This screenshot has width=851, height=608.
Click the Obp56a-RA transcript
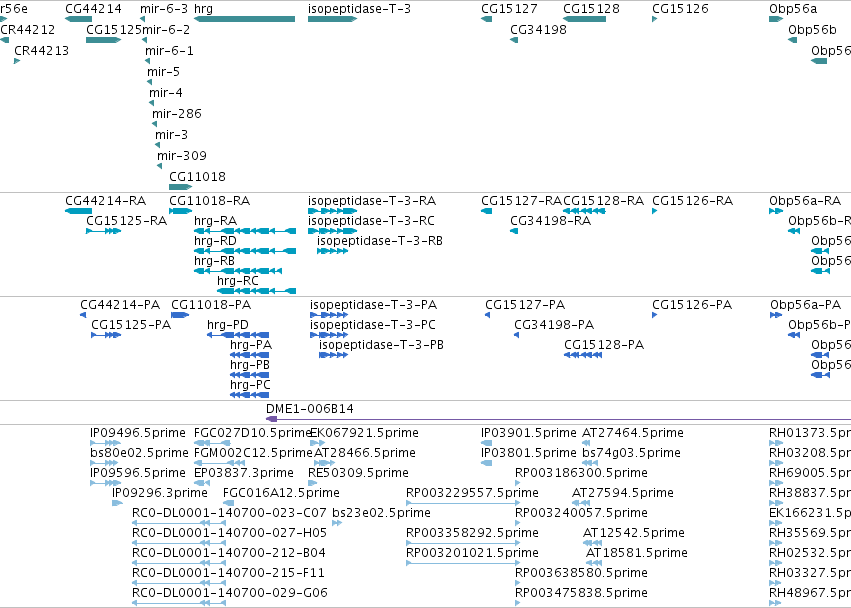click(776, 211)
